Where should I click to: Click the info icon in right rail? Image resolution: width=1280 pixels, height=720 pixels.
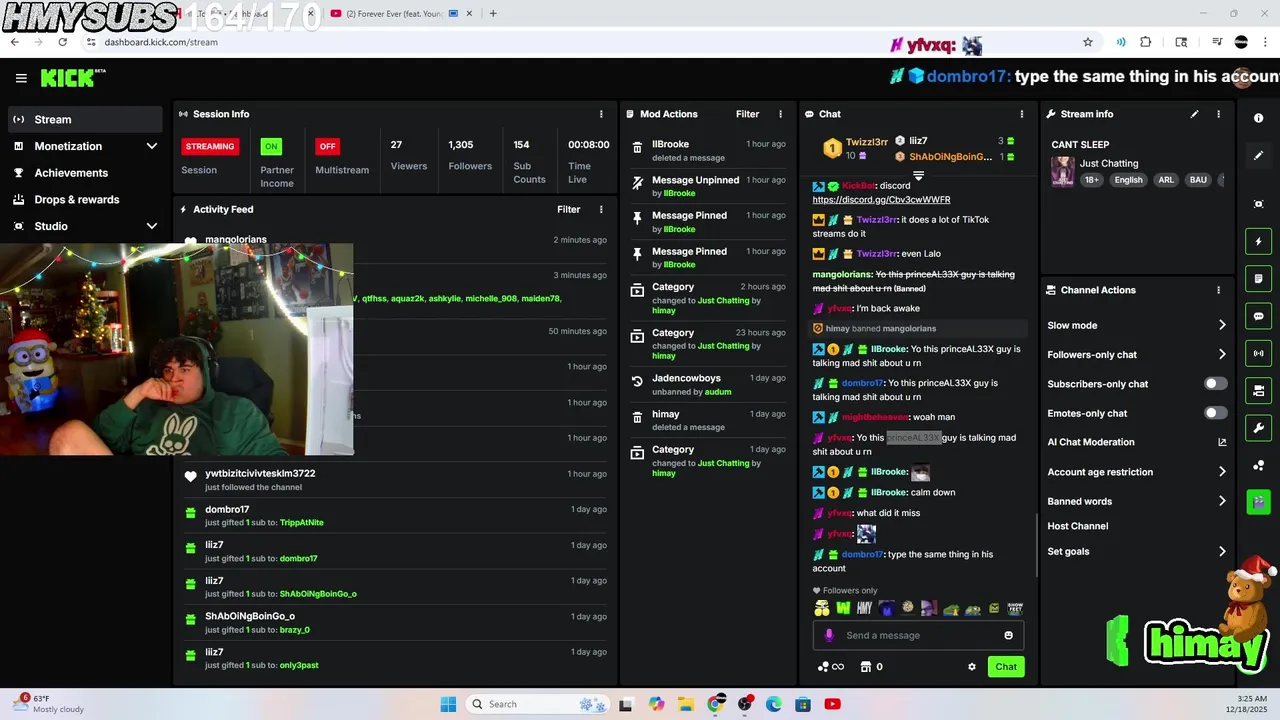1258,118
